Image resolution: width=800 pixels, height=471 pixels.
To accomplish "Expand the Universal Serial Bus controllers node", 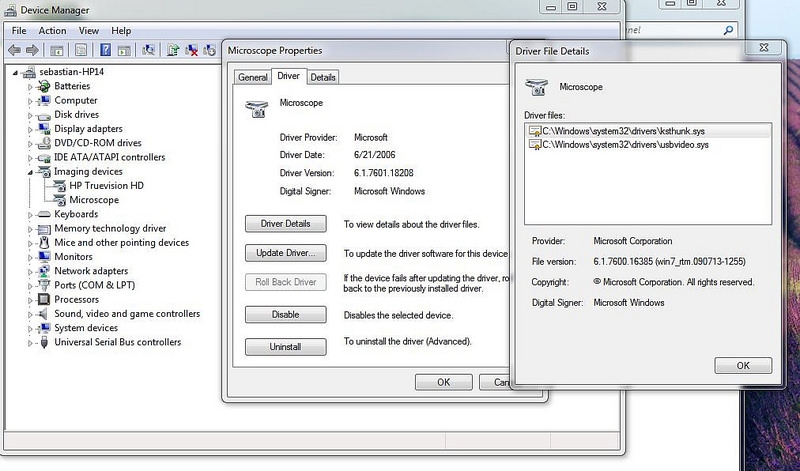I will pos(30,342).
